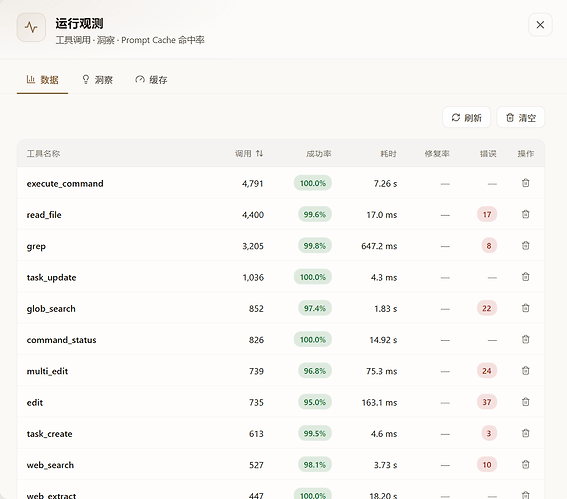Select the command_status tool name
This screenshot has height=499, width=567.
pyautogui.click(x=61, y=340)
